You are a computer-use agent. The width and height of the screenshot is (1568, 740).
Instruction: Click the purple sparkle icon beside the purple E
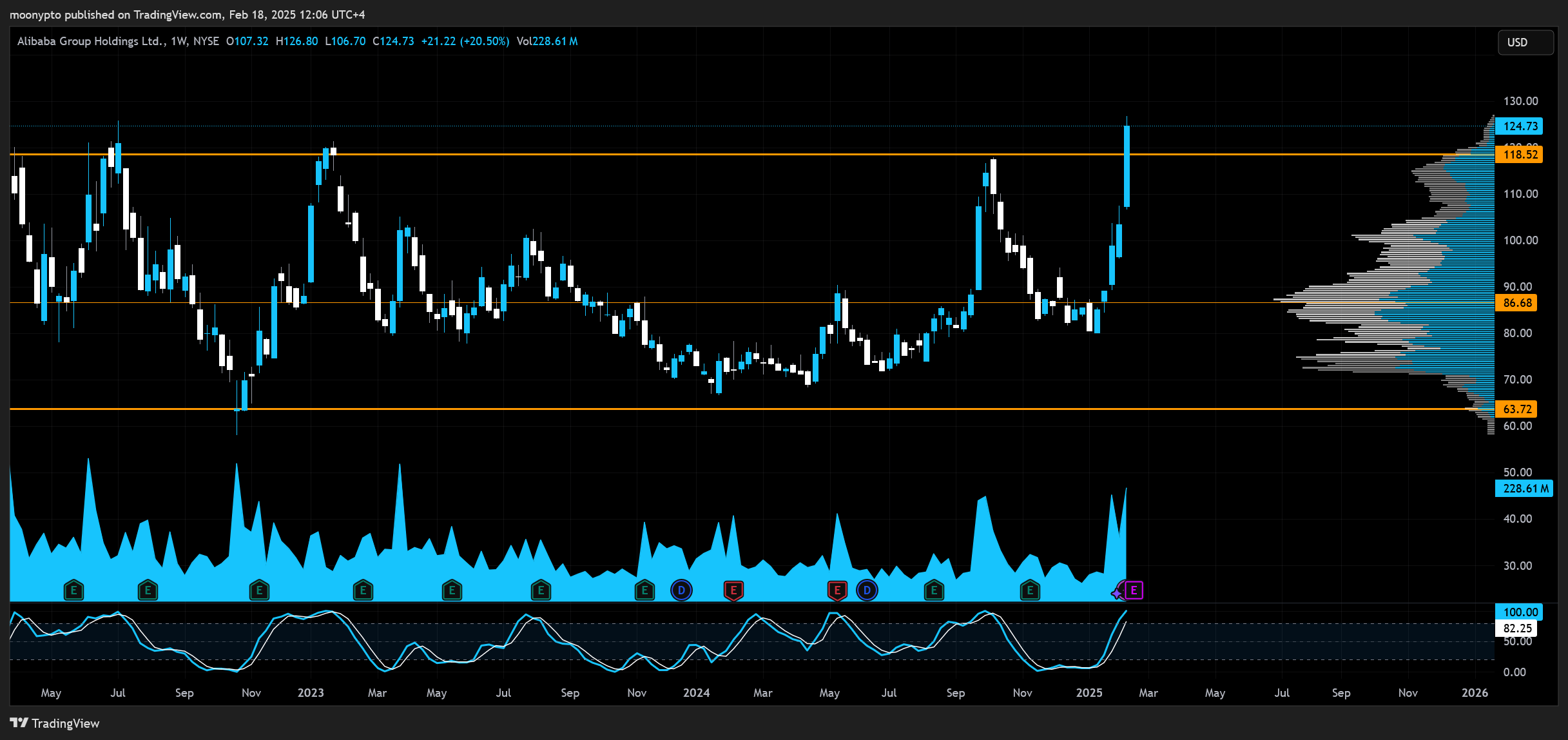pos(1118,593)
